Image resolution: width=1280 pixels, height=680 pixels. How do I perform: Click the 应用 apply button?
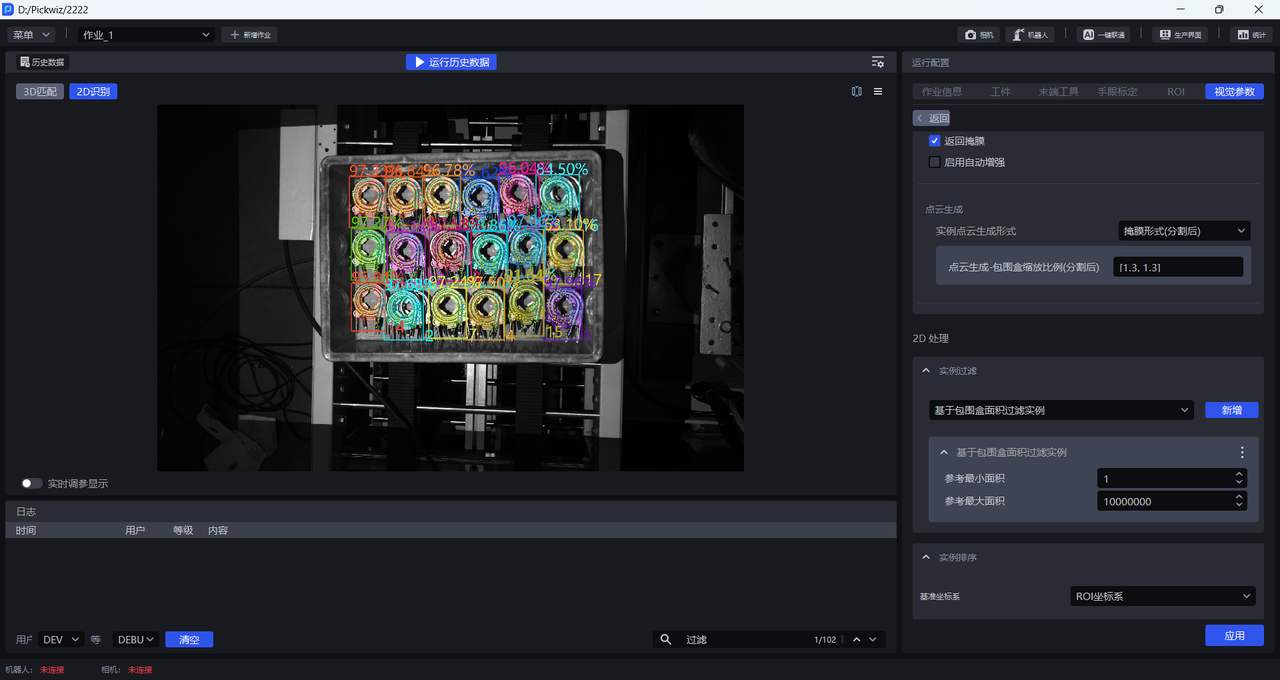(1234, 636)
